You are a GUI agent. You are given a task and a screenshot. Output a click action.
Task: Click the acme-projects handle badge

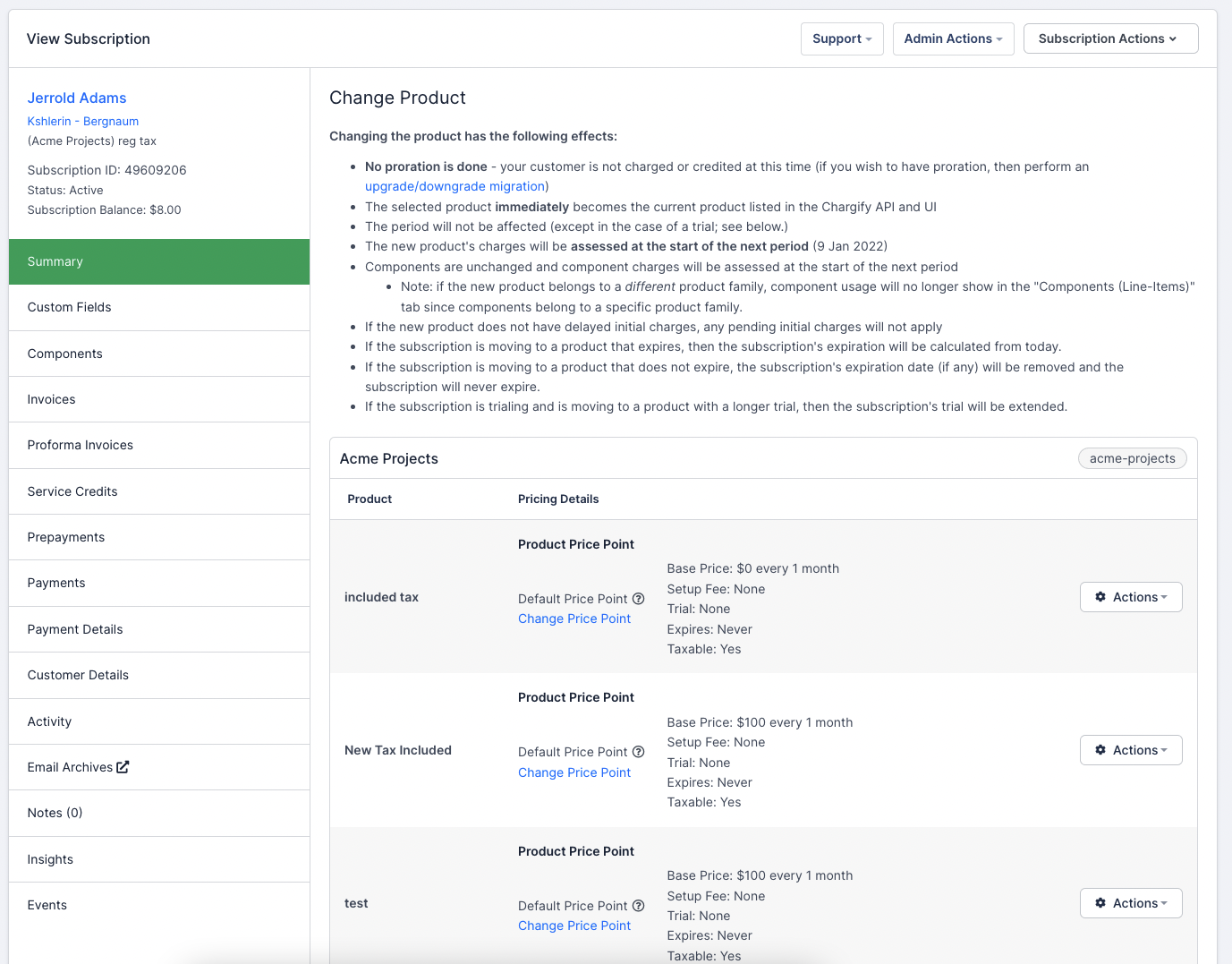point(1132,458)
